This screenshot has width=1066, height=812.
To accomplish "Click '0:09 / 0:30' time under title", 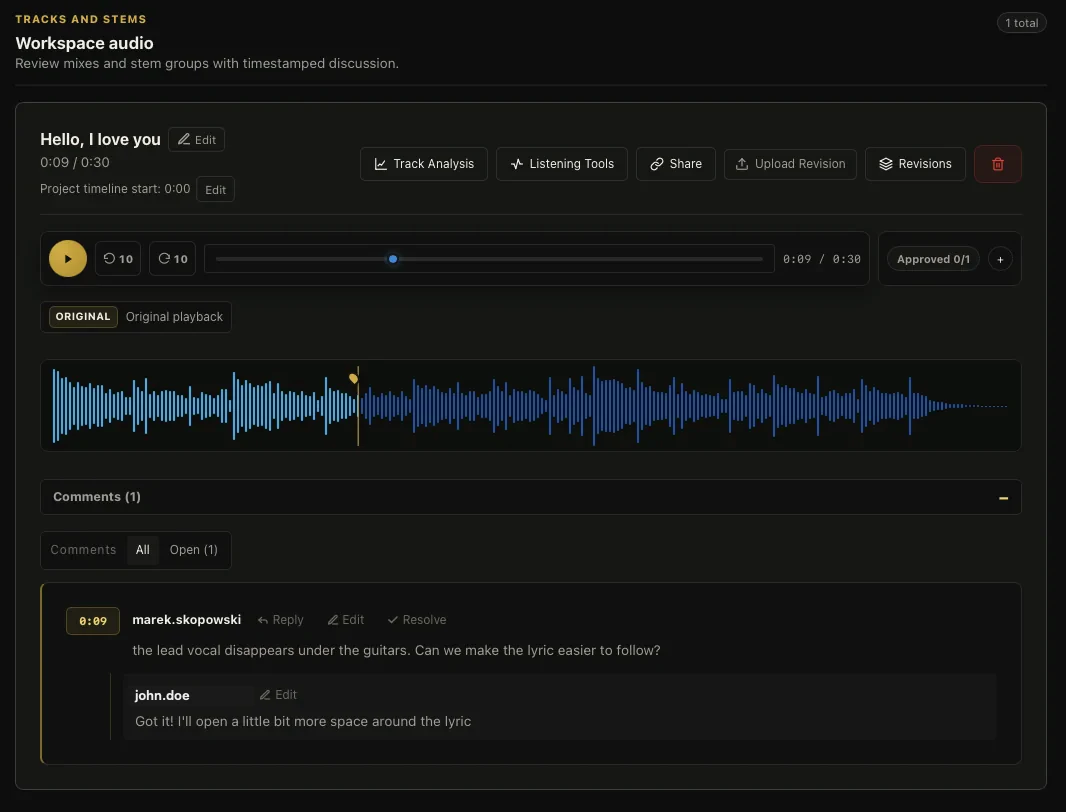I will tap(75, 163).
